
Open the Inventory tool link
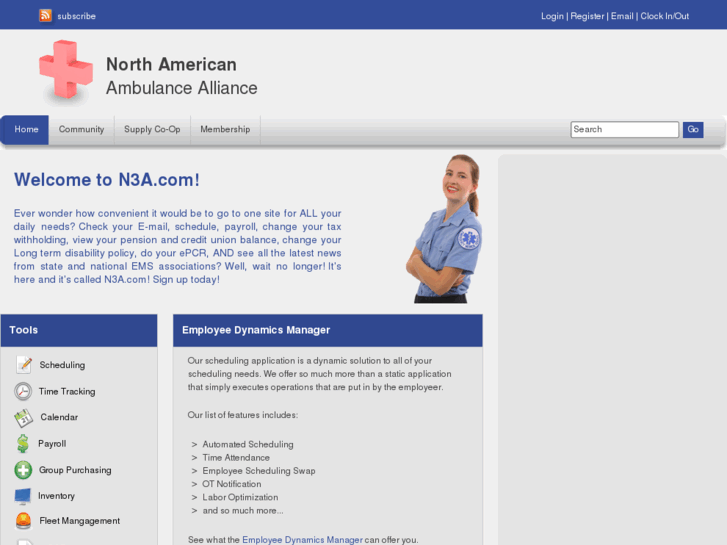coord(56,496)
